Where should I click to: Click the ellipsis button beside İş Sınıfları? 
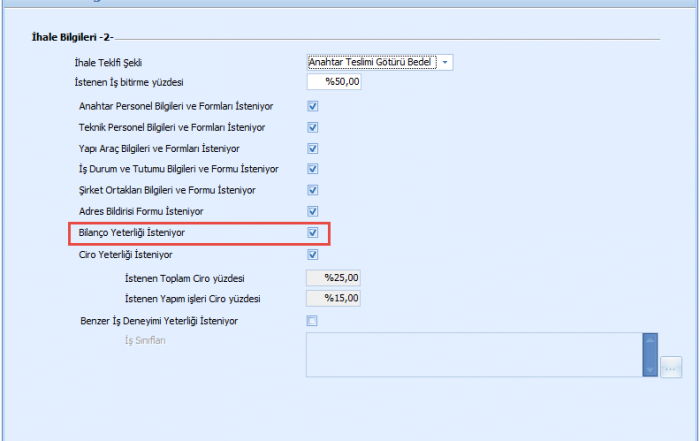coord(671,368)
